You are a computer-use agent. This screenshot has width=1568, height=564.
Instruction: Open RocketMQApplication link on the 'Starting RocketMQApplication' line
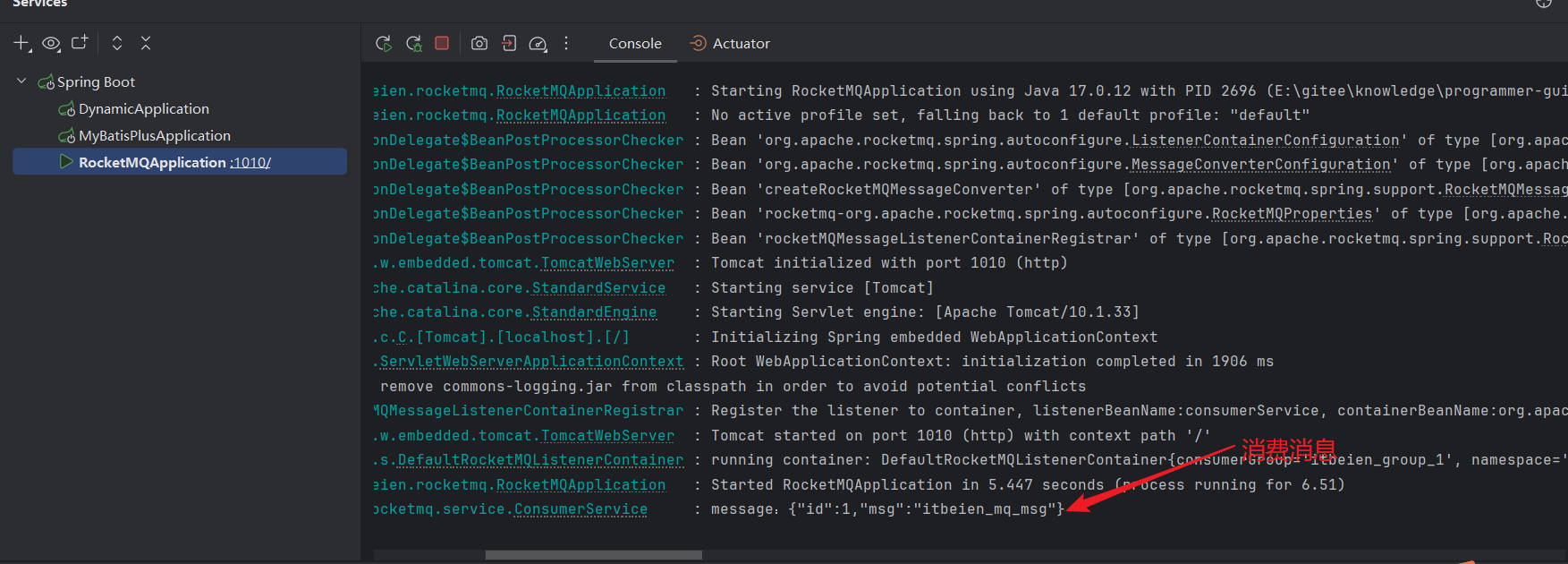coord(581,91)
